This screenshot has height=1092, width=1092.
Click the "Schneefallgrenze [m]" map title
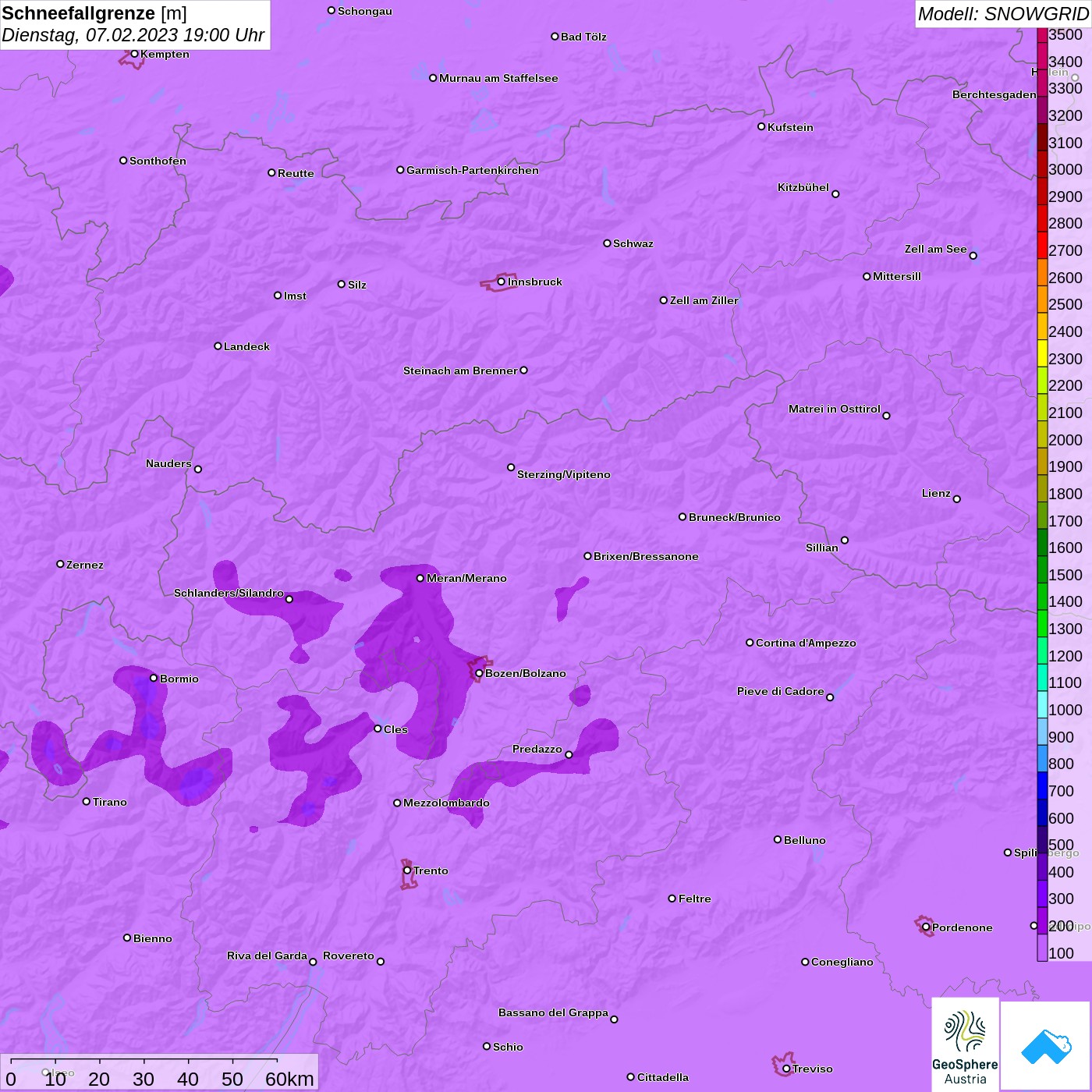click(94, 13)
